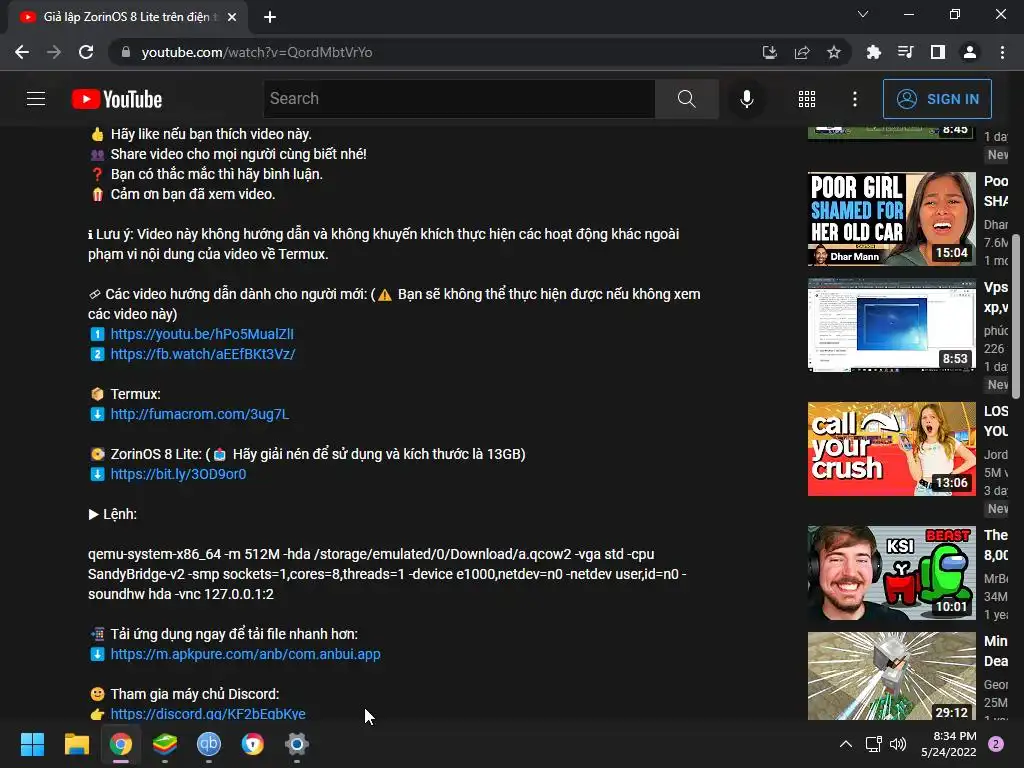Open the Call Your Crush video thumbnail
Viewport: 1024px width, 768px height.
891,449
